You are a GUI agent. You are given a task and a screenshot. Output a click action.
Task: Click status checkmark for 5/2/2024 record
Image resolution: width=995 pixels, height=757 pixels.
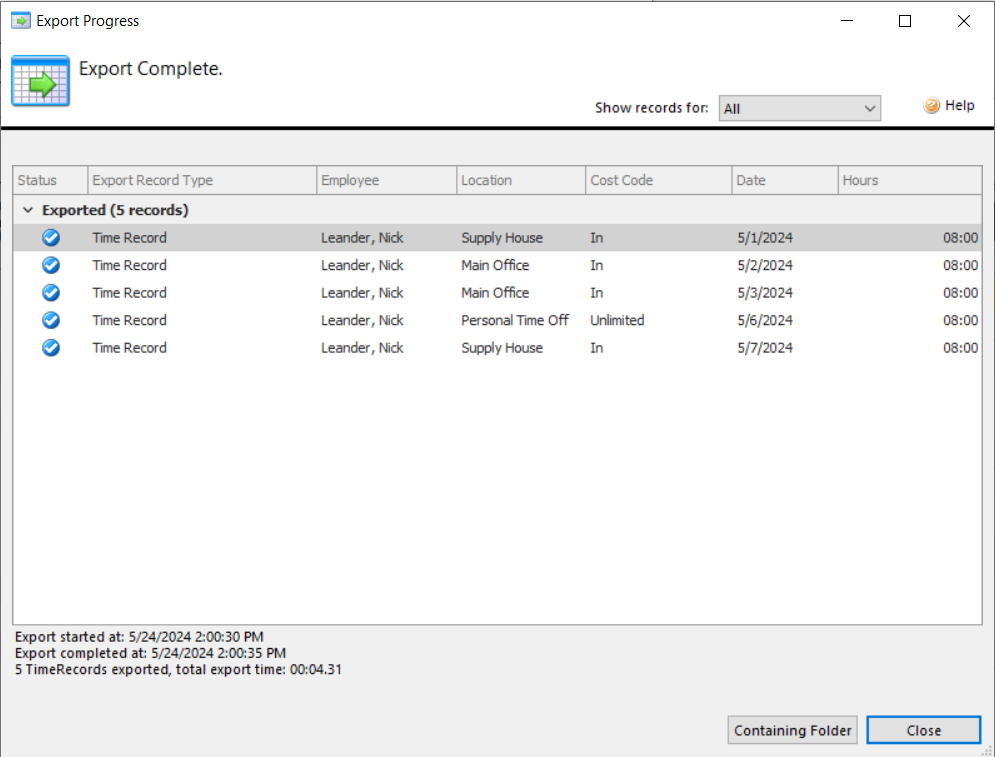(51, 265)
